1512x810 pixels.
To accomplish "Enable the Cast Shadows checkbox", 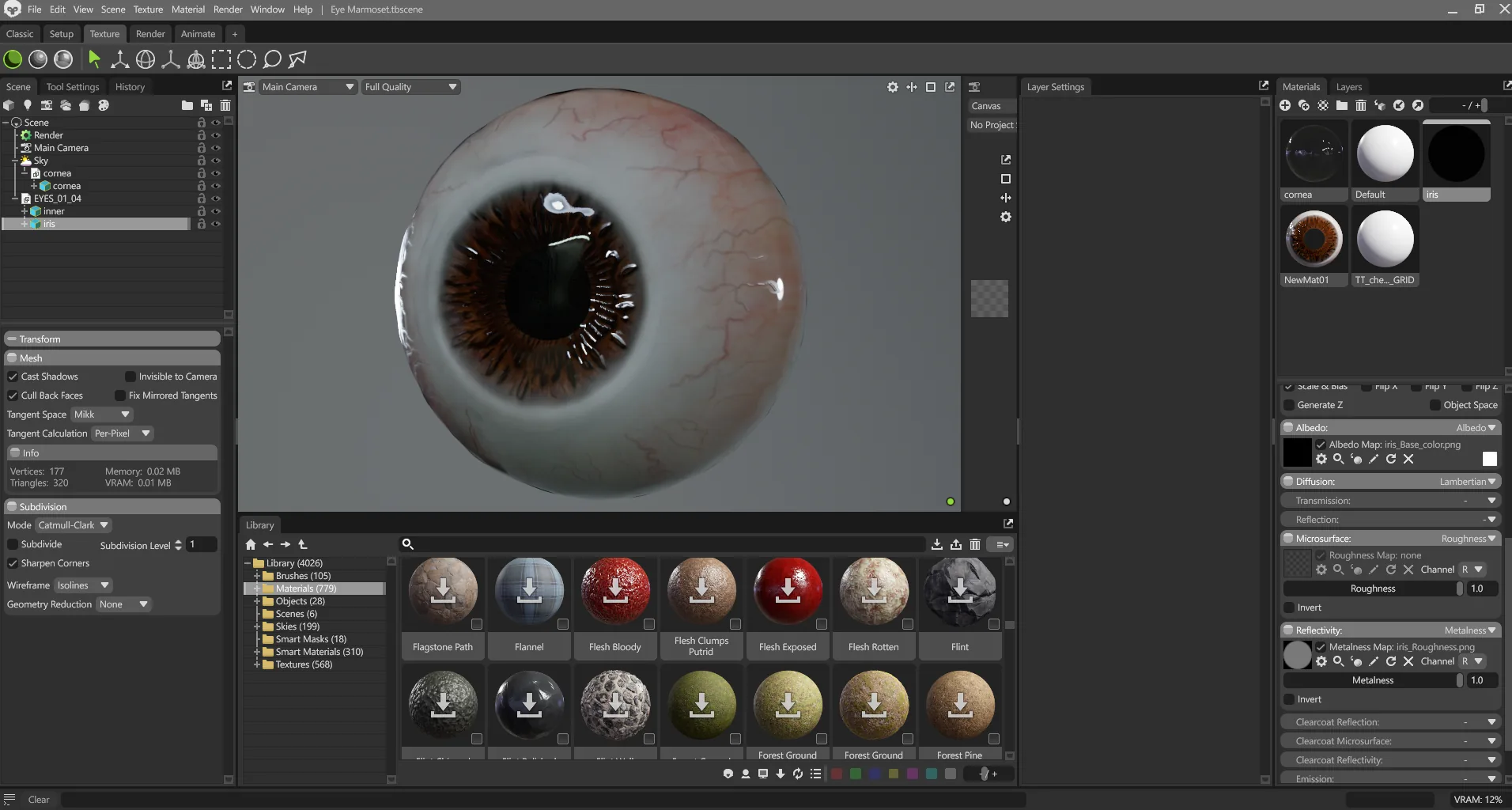I will (13, 376).
